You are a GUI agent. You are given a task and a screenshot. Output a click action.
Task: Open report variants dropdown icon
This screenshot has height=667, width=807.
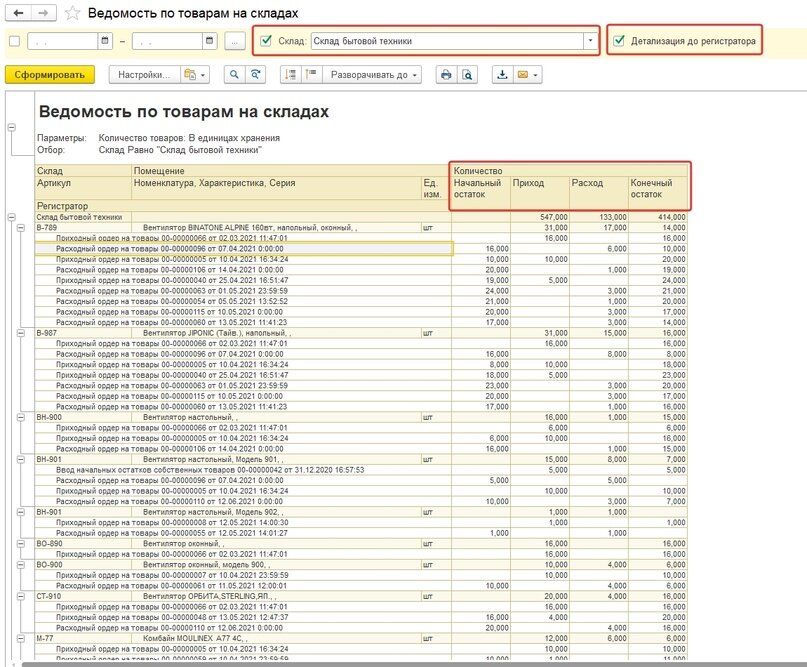click(195, 75)
